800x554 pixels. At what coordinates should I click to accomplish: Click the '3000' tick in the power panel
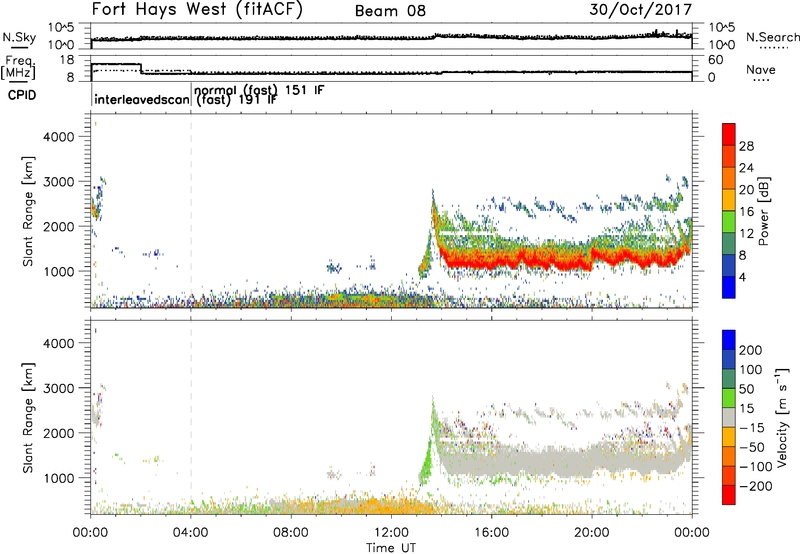59,182
